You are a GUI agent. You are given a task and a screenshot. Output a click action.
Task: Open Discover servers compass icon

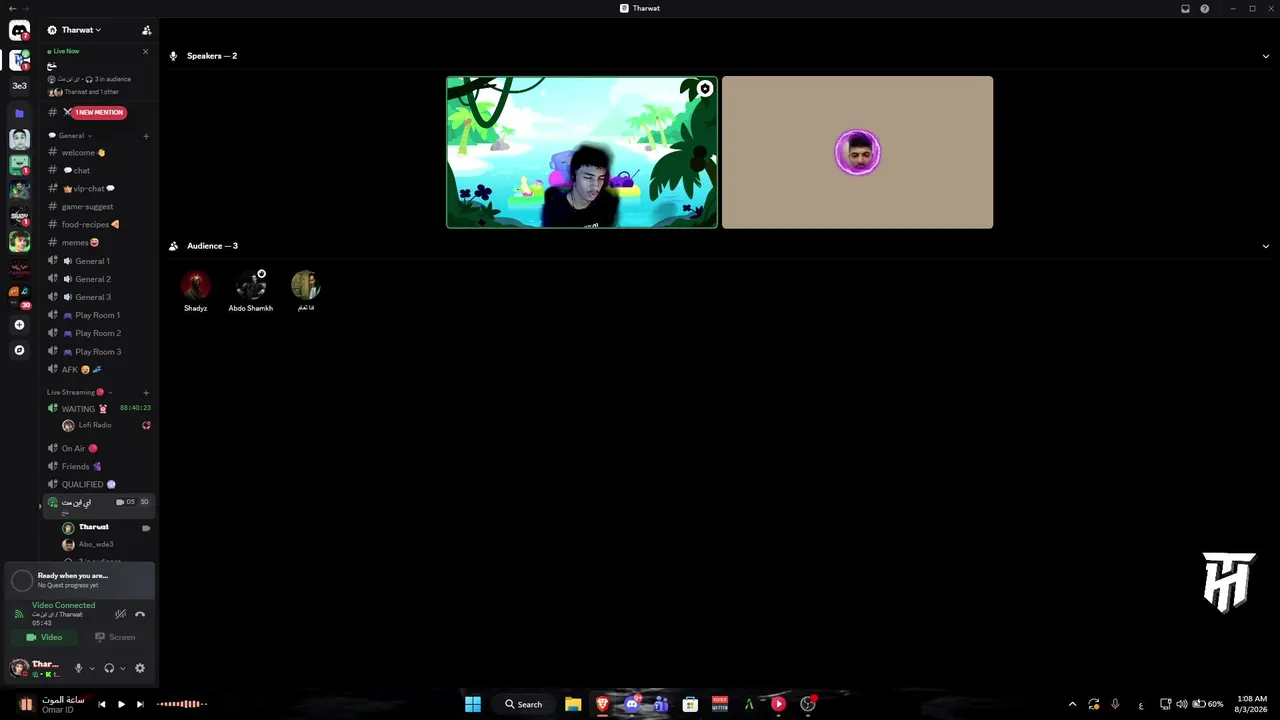point(19,350)
